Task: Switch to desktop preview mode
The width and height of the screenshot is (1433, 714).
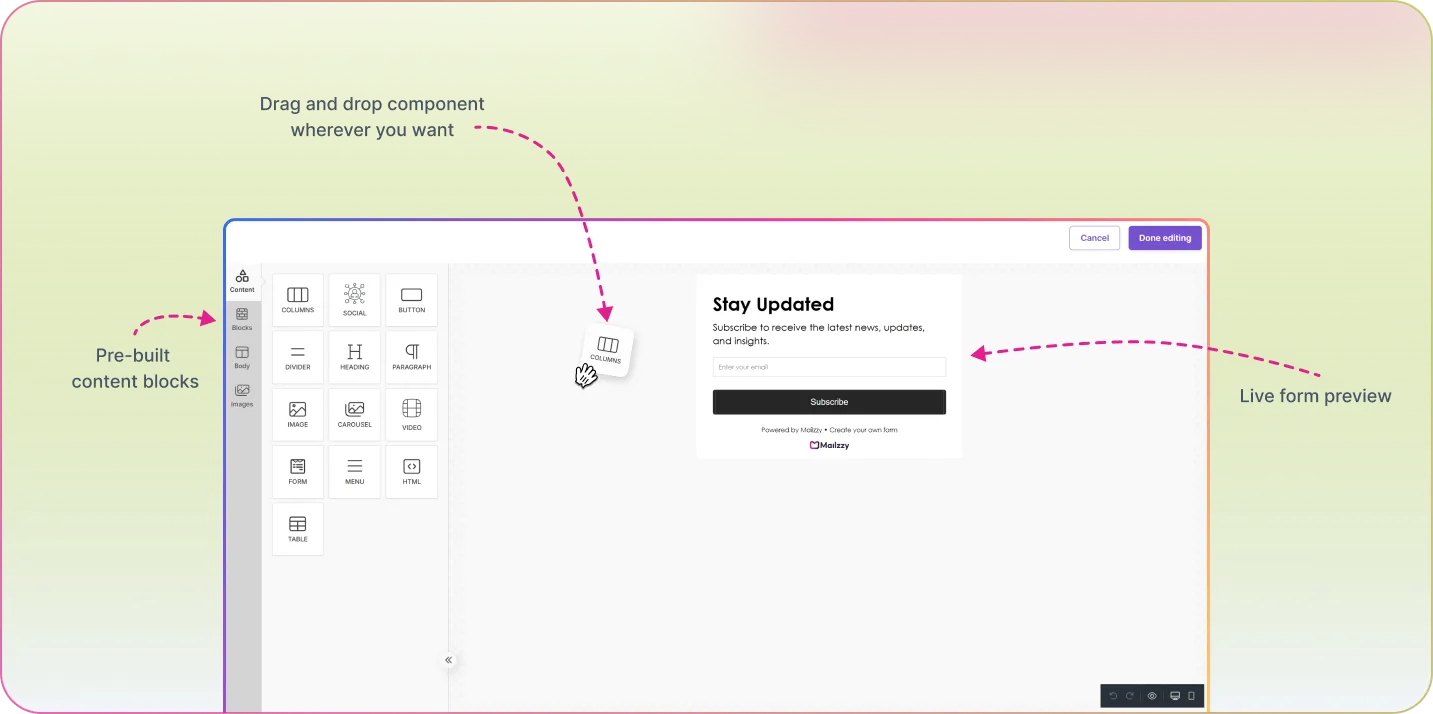Action: [x=1175, y=696]
